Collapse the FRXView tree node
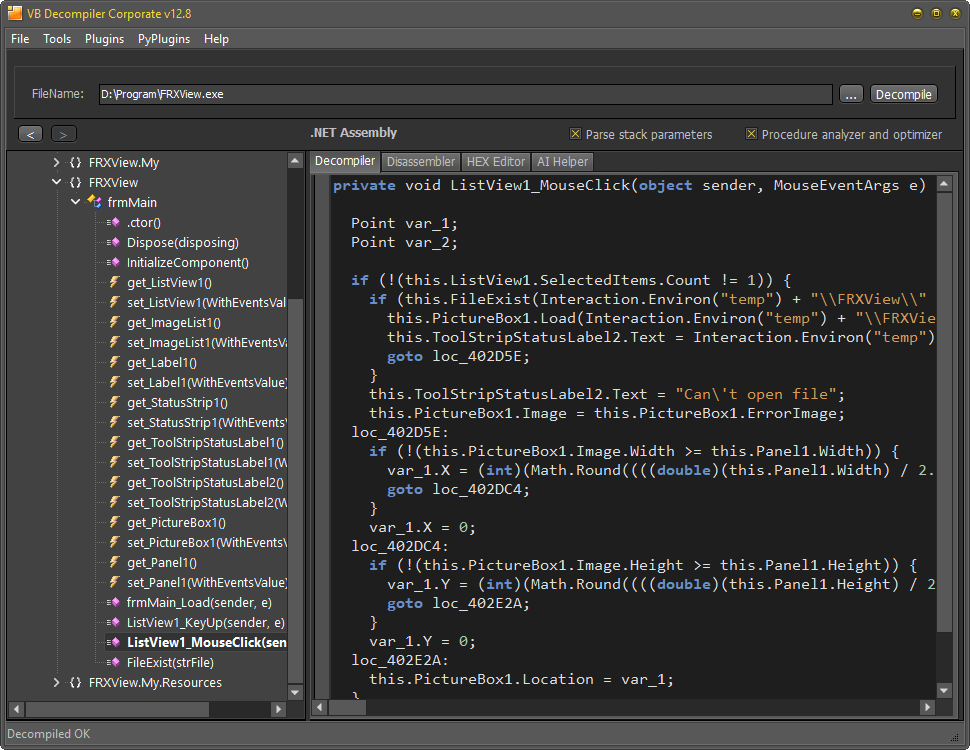The height and width of the screenshot is (750, 970). pos(56,182)
